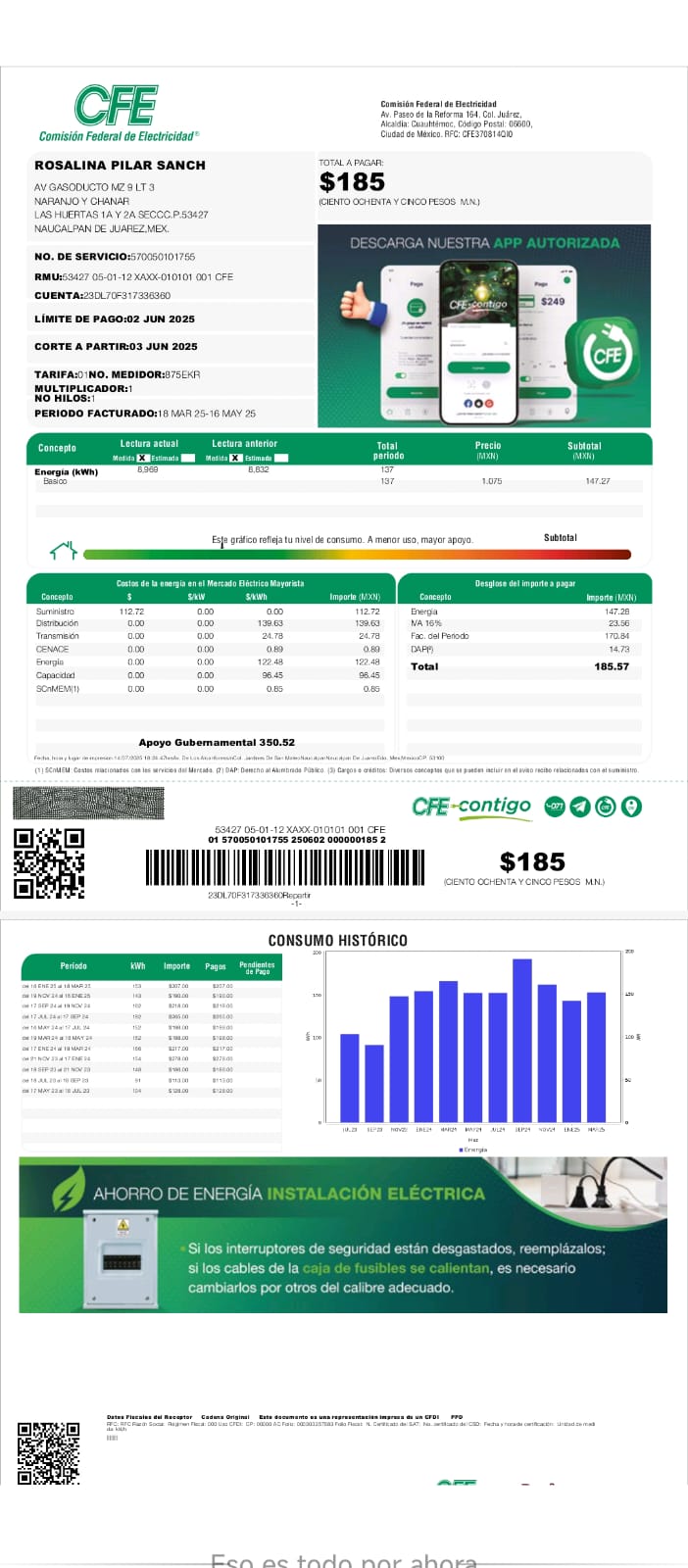
Task: Click the CFE logo at top
Action: point(117,106)
